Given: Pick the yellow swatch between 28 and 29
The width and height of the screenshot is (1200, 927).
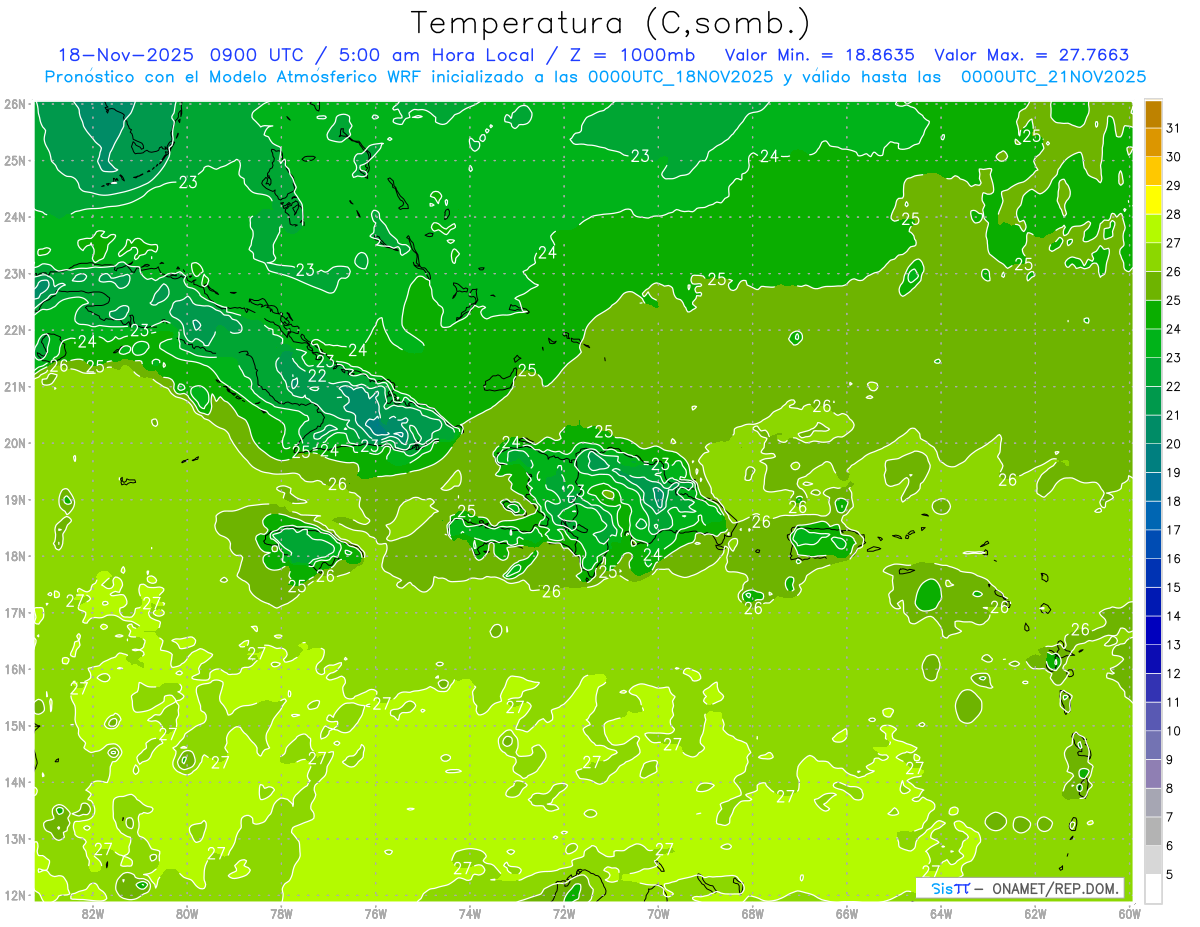Looking at the screenshot, I should 1153,200.
